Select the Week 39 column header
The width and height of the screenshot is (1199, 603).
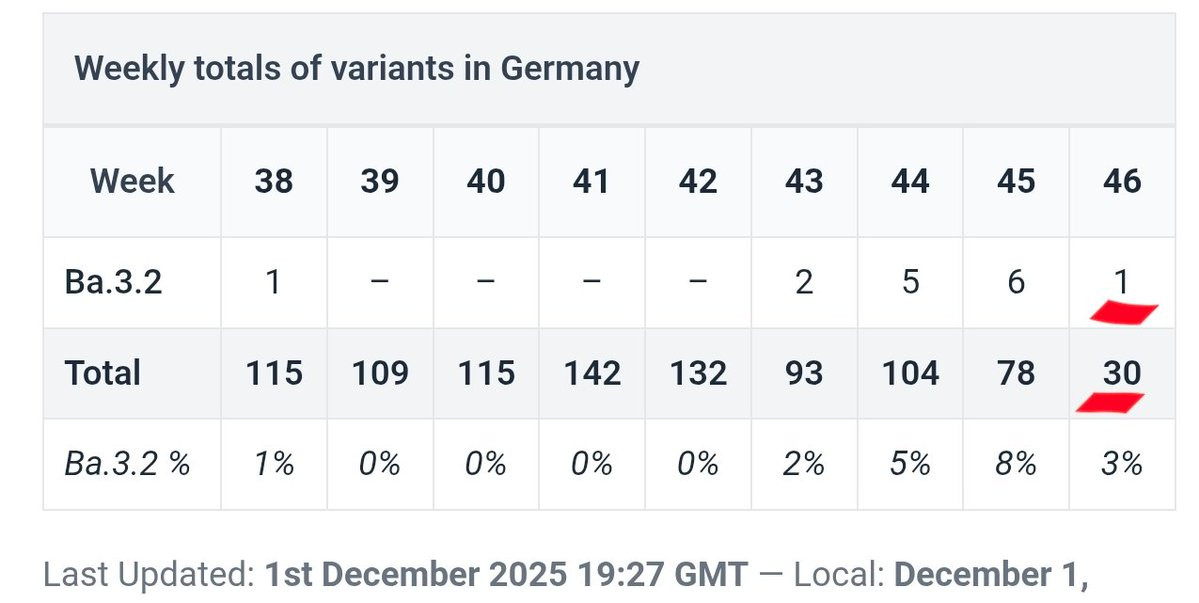(380, 181)
